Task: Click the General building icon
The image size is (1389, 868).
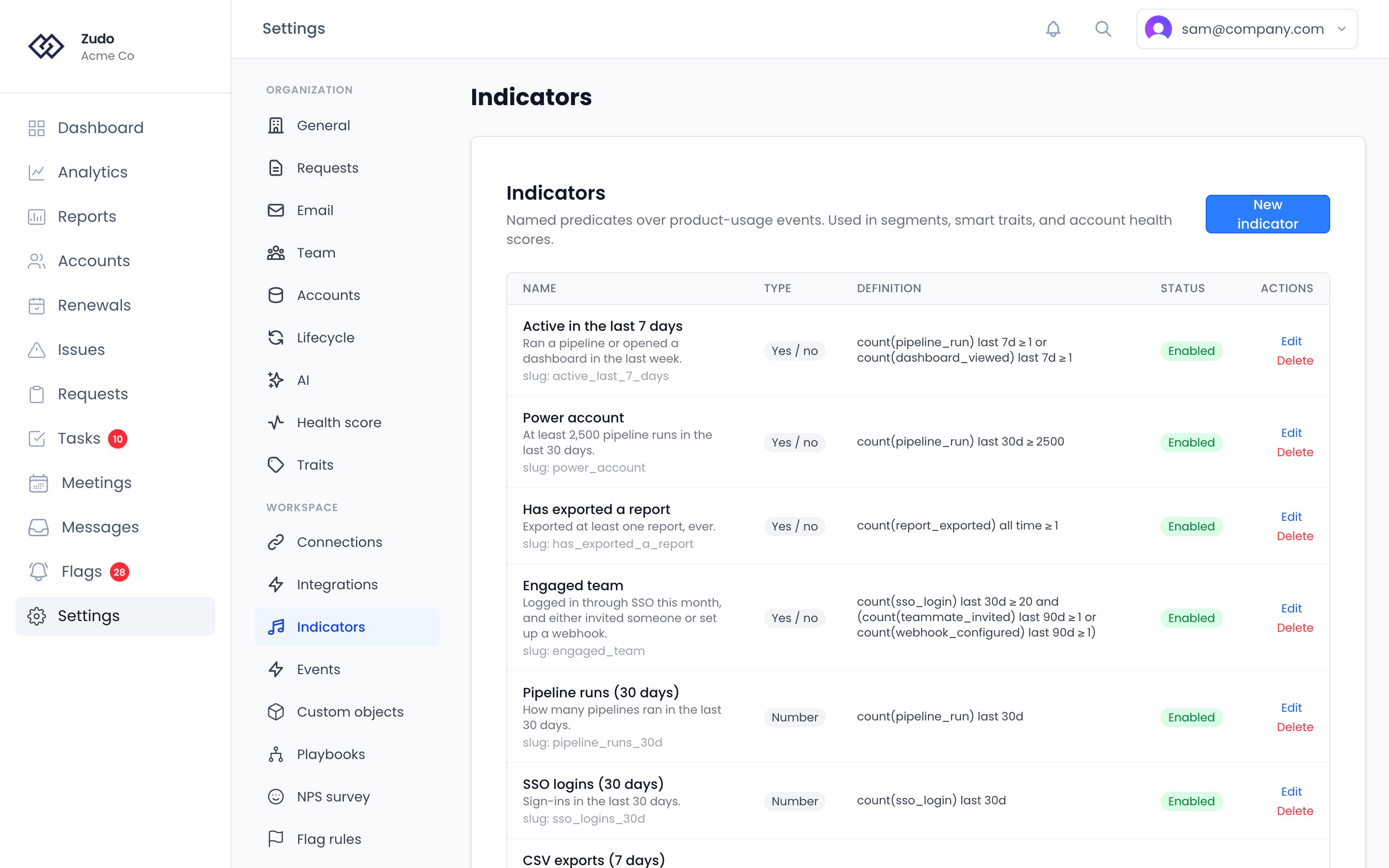Action: point(275,126)
